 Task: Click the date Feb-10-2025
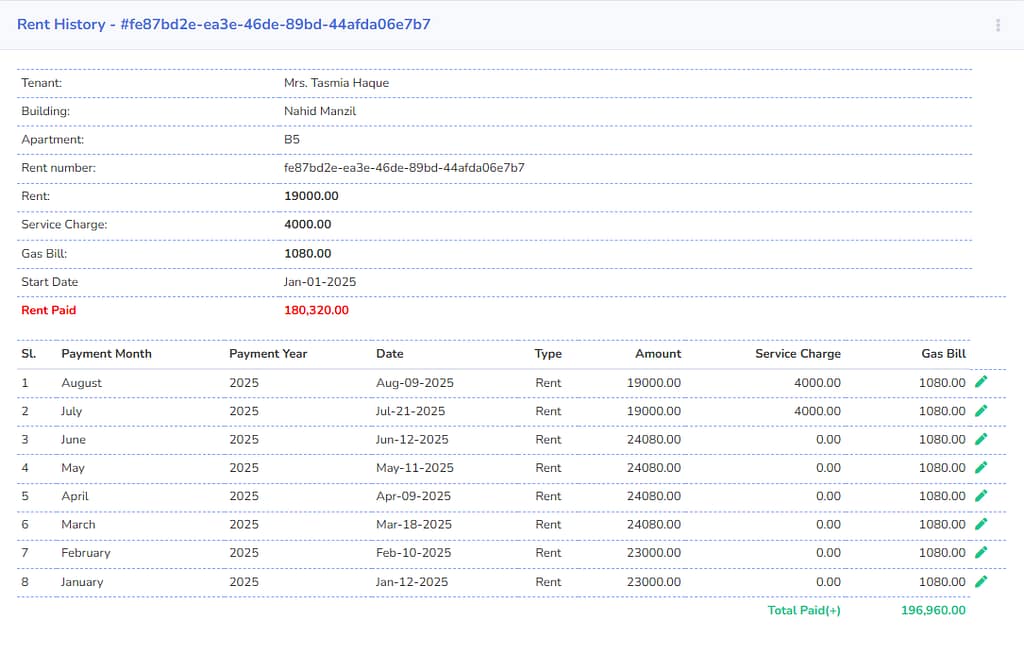tap(413, 553)
